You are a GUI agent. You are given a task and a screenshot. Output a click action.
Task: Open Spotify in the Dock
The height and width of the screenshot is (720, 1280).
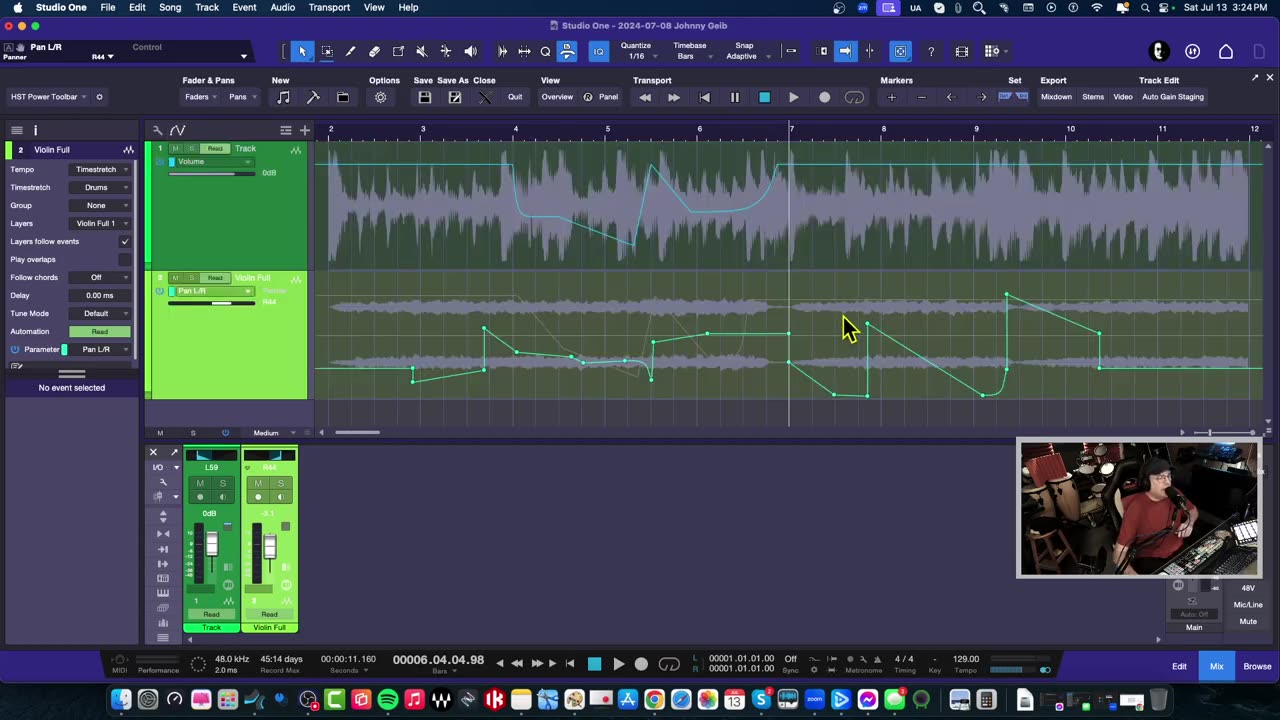[387, 700]
